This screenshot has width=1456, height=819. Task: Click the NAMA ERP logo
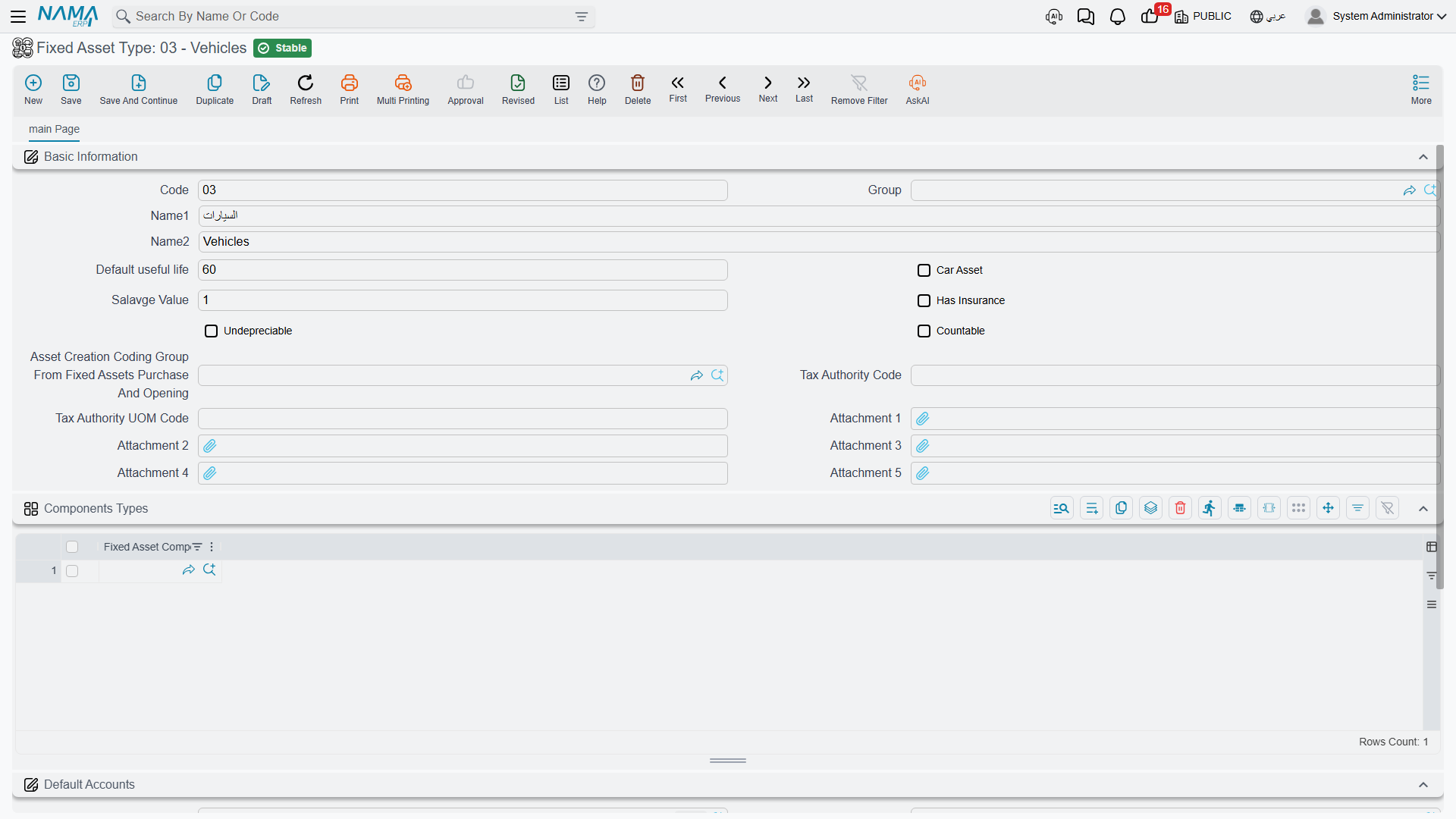tap(67, 16)
